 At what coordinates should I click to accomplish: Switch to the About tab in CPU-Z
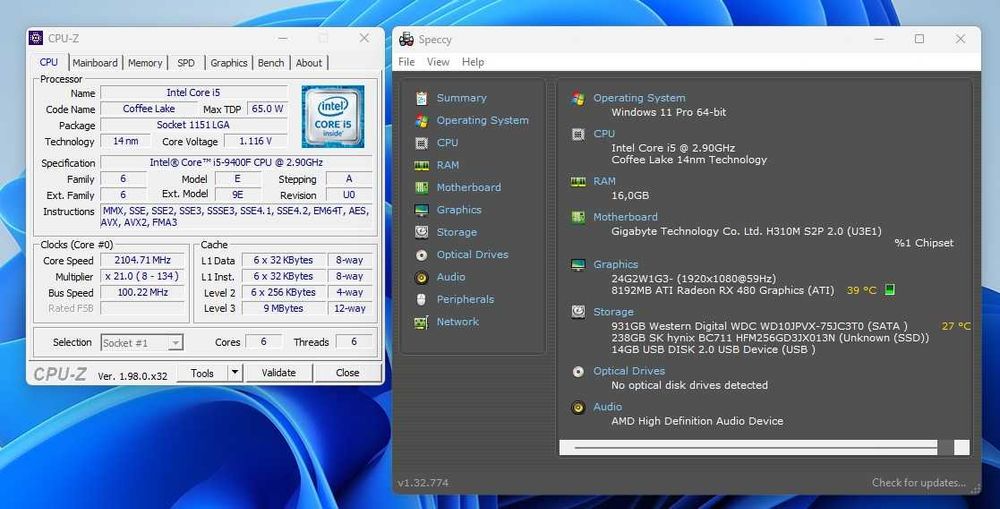(309, 63)
